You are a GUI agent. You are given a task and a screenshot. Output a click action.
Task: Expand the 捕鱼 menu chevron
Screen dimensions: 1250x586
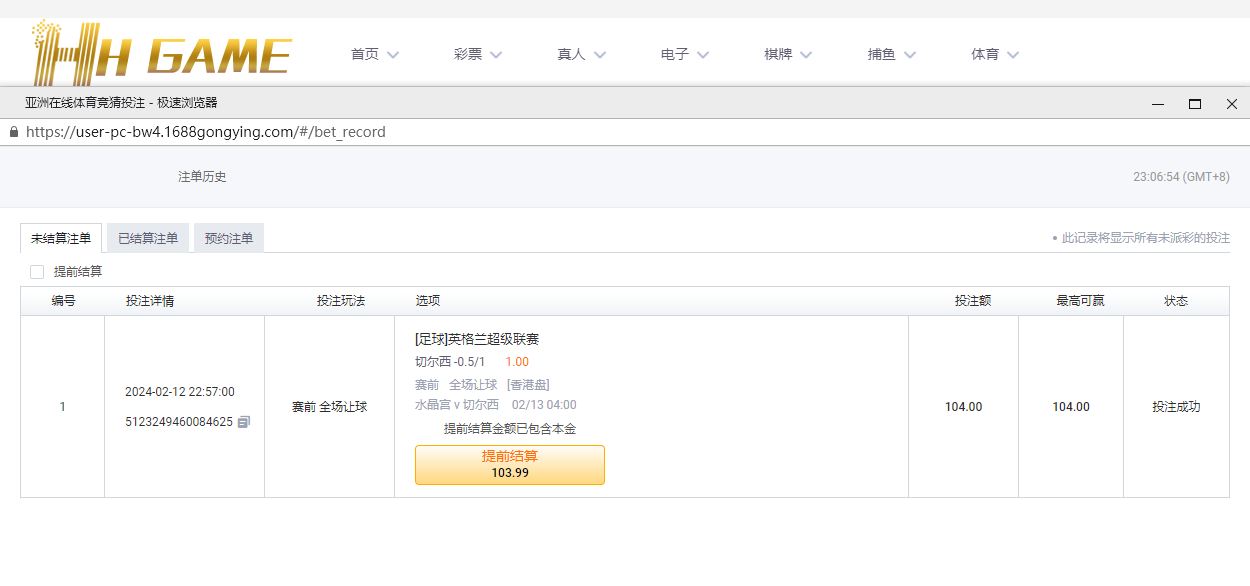coord(910,55)
